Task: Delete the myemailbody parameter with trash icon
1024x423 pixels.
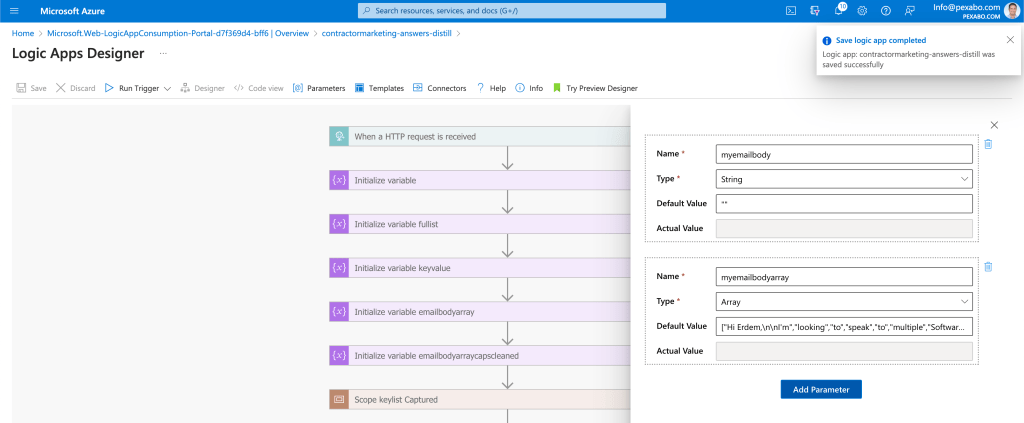Action: pyautogui.click(x=988, y=144)
